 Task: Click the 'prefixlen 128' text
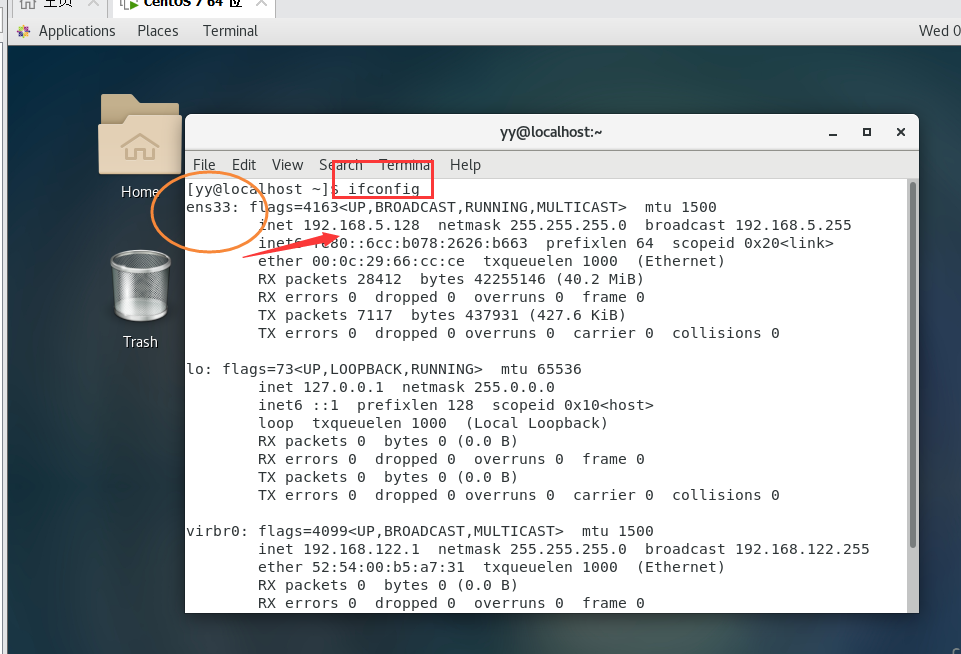coord(415,406)
